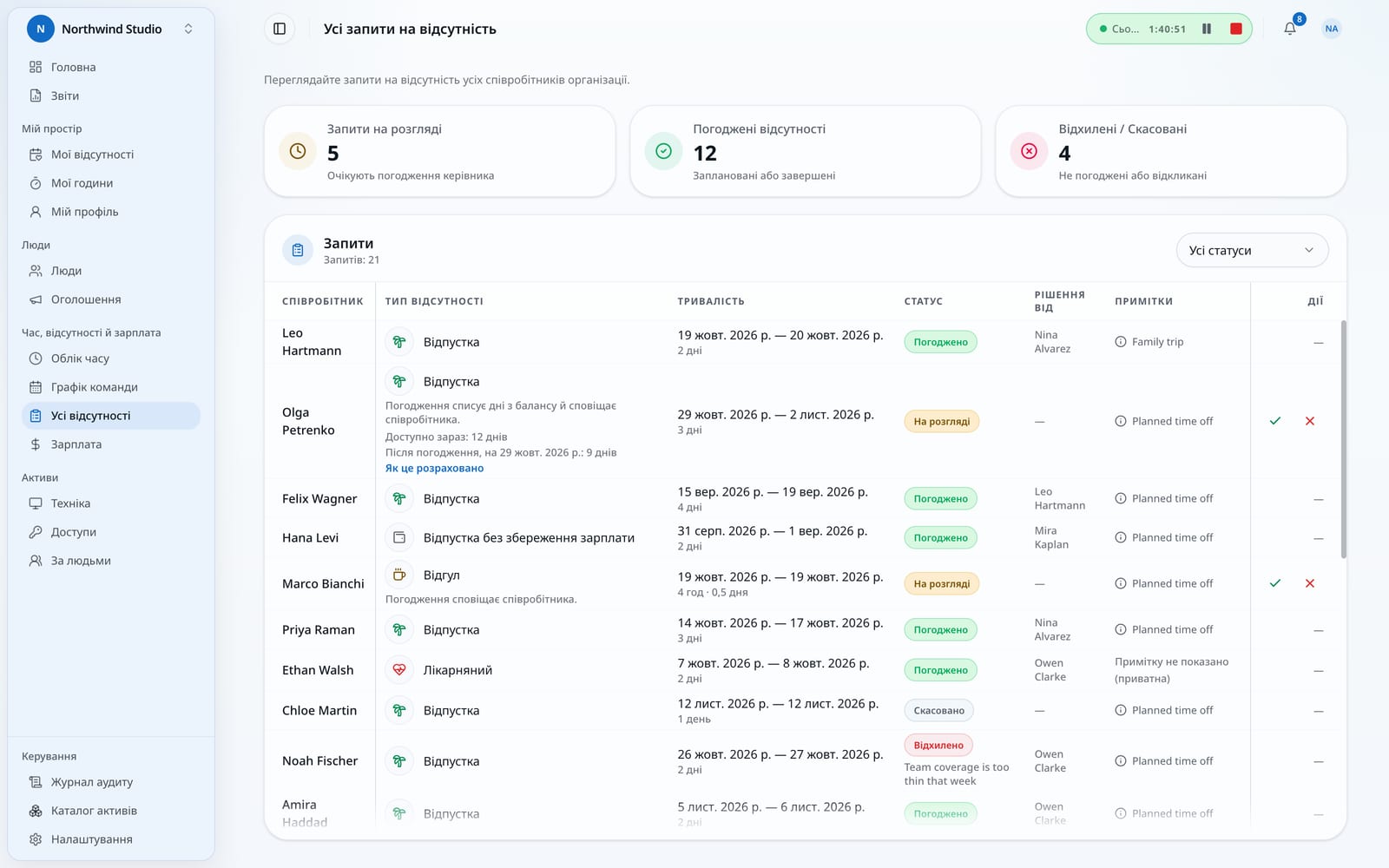Pause the running timer
This screenshot has width=1389, height=868.
[x=1206, y=29]
